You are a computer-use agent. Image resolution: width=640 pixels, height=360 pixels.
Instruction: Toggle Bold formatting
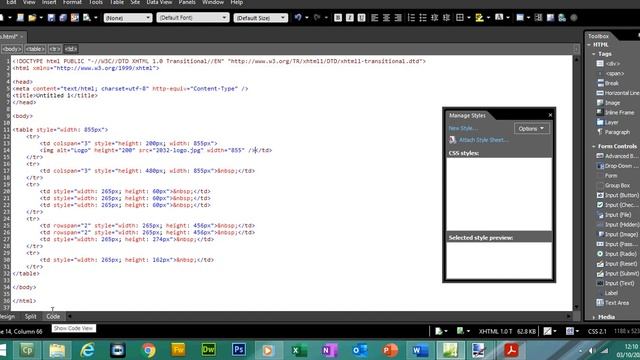[x=338, y=18]
